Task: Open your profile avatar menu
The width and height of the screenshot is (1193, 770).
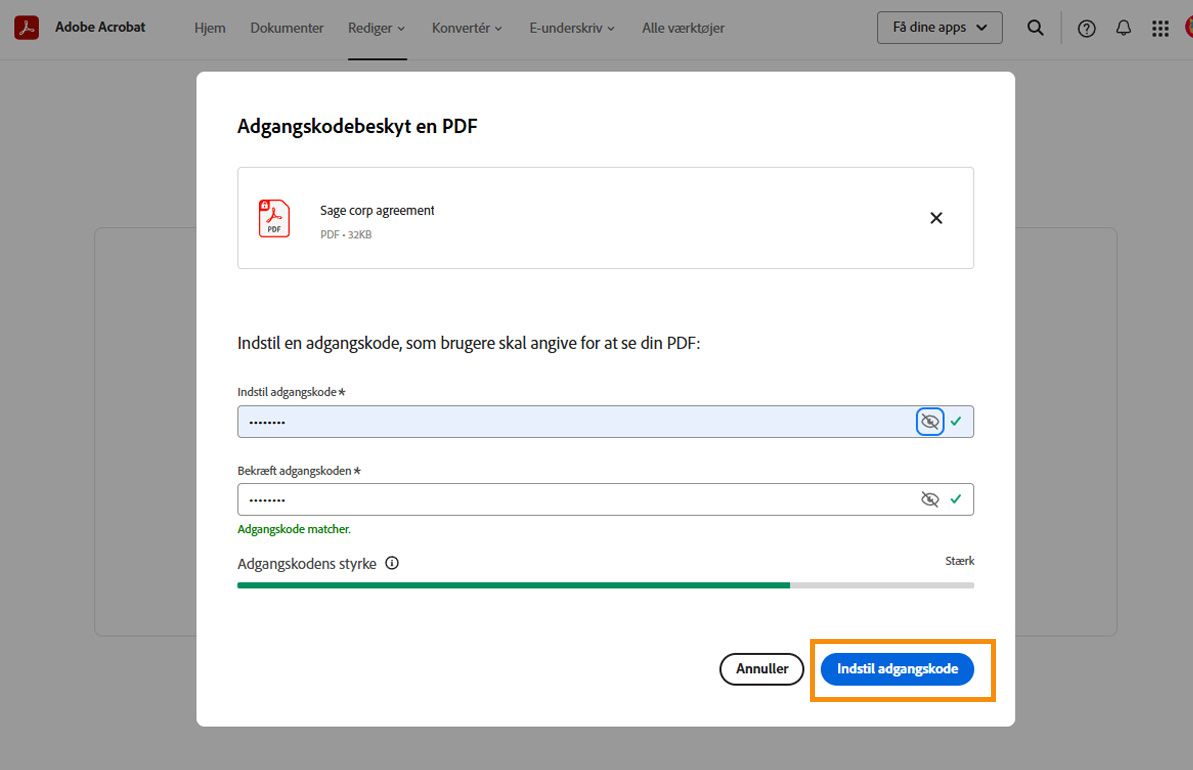Action: click(x=1188, y=27)
